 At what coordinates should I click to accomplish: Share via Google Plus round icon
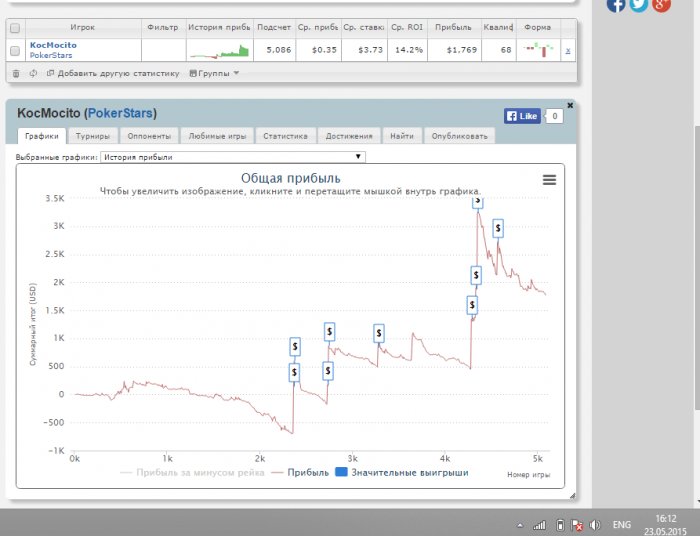point(661,5)
